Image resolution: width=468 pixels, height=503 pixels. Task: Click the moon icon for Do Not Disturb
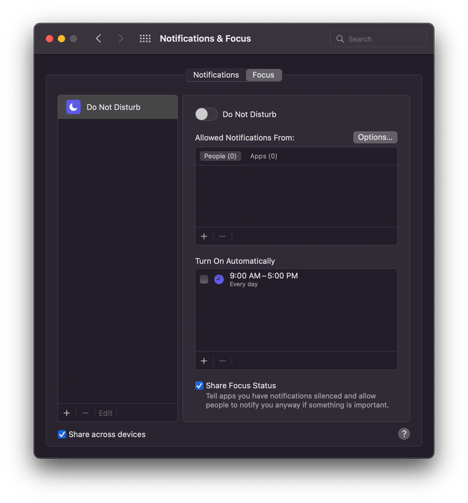pos(73,107)
